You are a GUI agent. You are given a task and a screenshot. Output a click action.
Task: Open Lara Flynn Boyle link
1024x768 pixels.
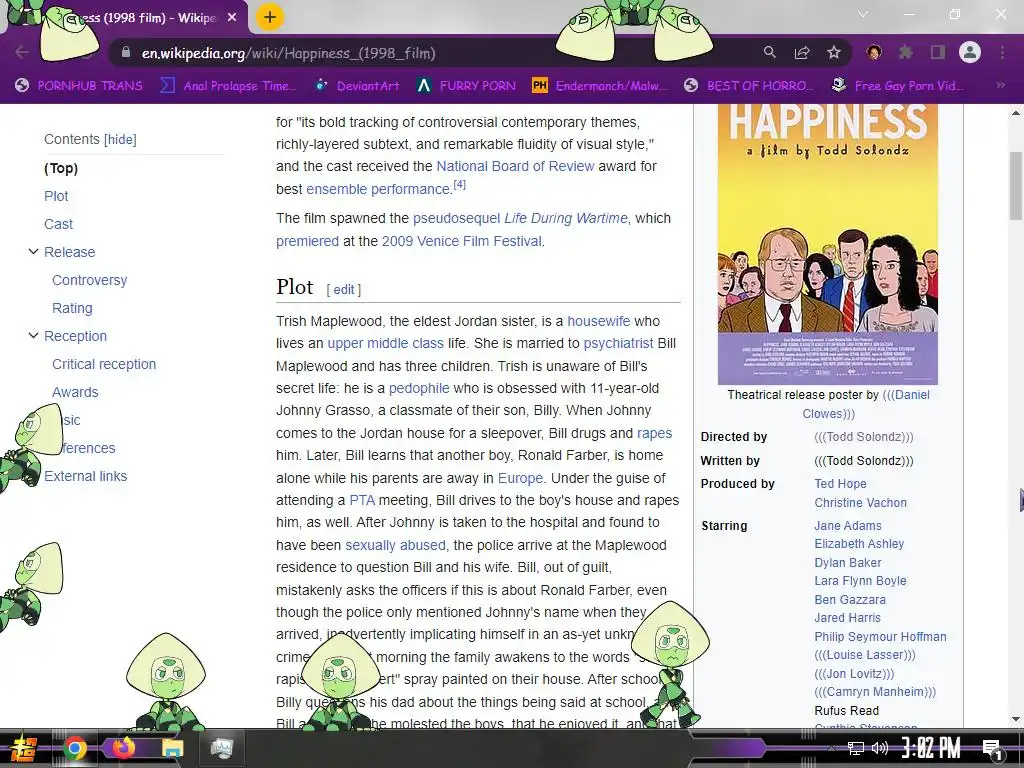tap(860, 581)
